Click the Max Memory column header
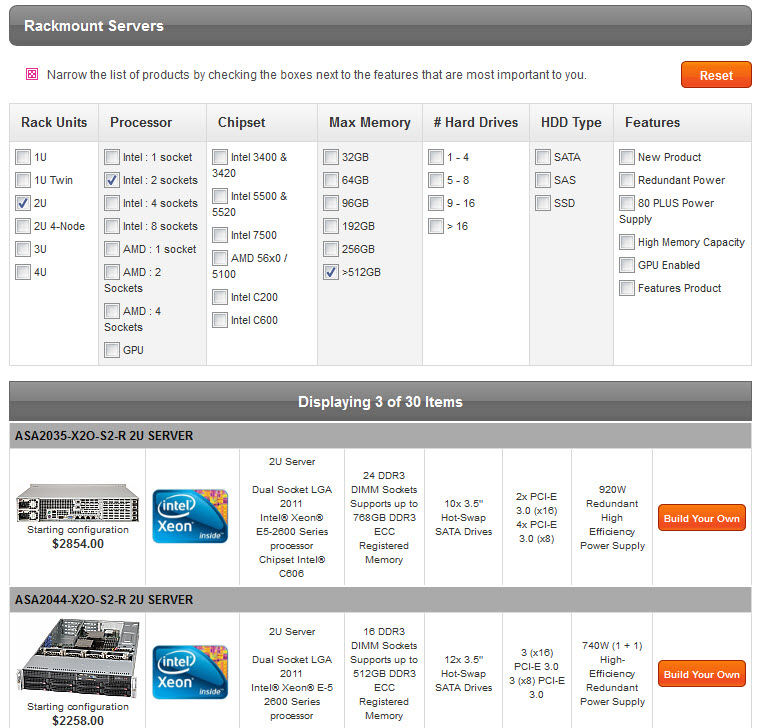 click(370, 122)
